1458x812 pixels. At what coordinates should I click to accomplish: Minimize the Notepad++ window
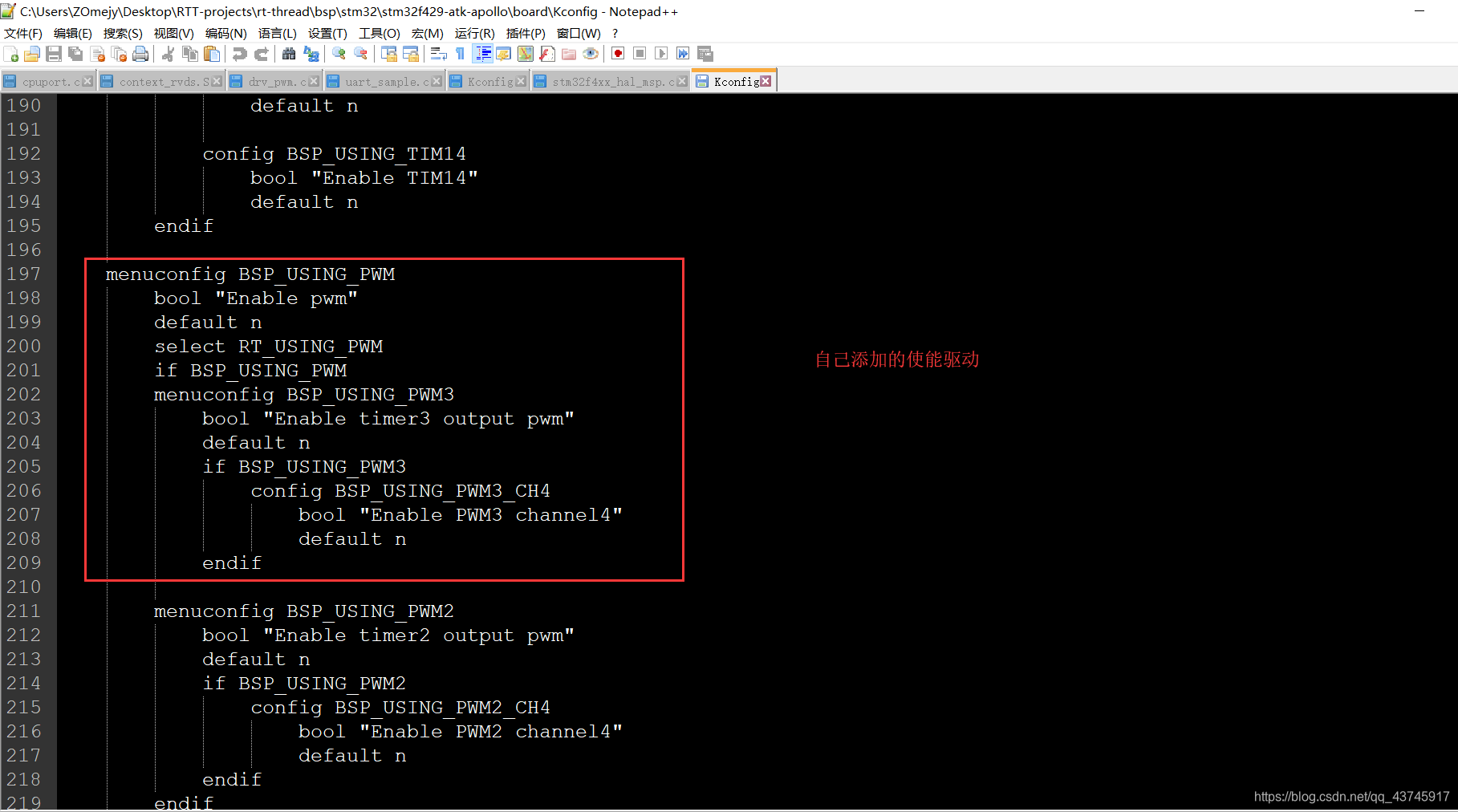tap(1419, 11)
